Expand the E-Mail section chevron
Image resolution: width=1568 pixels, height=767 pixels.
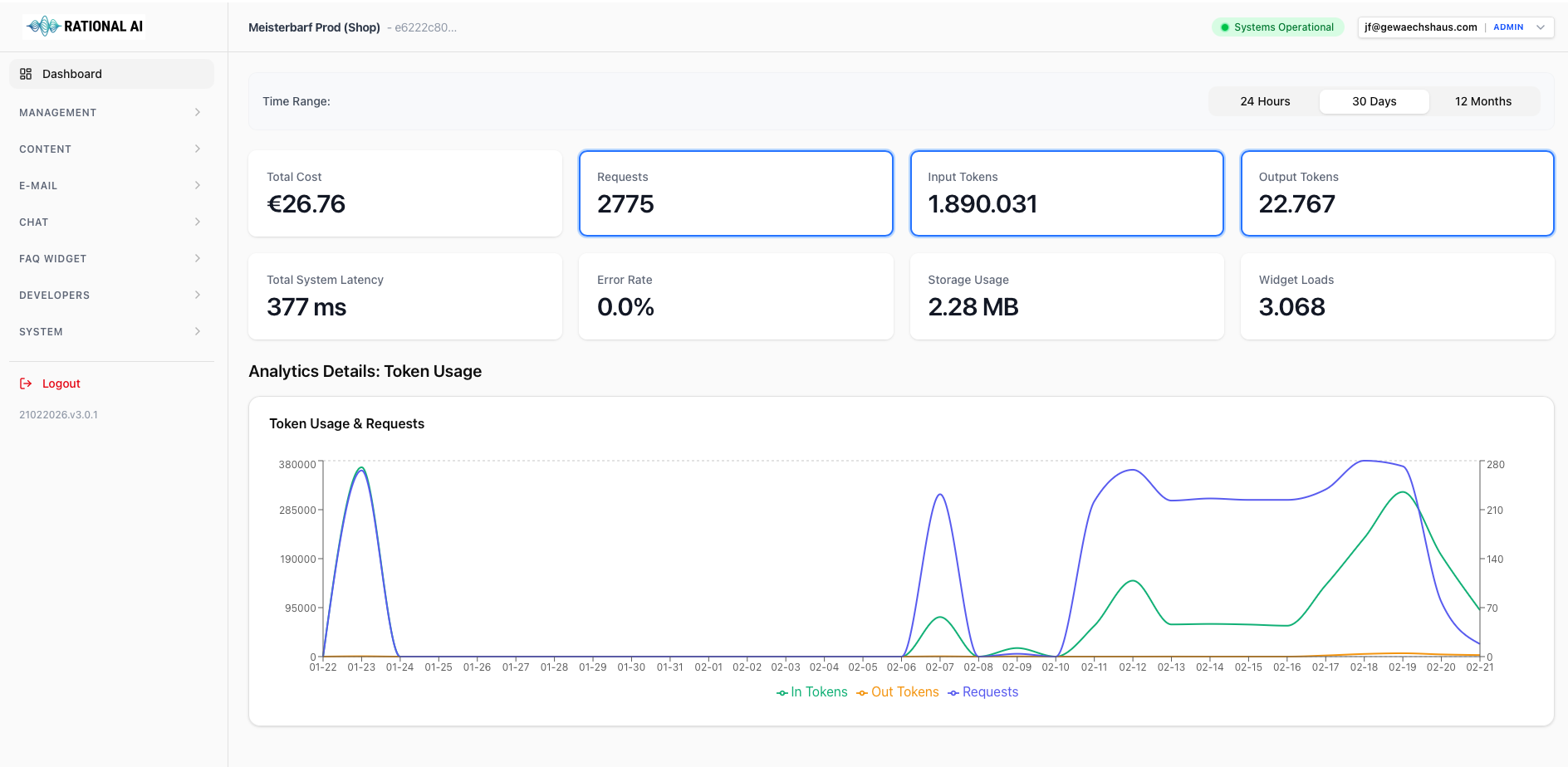(x=198, y=186)
